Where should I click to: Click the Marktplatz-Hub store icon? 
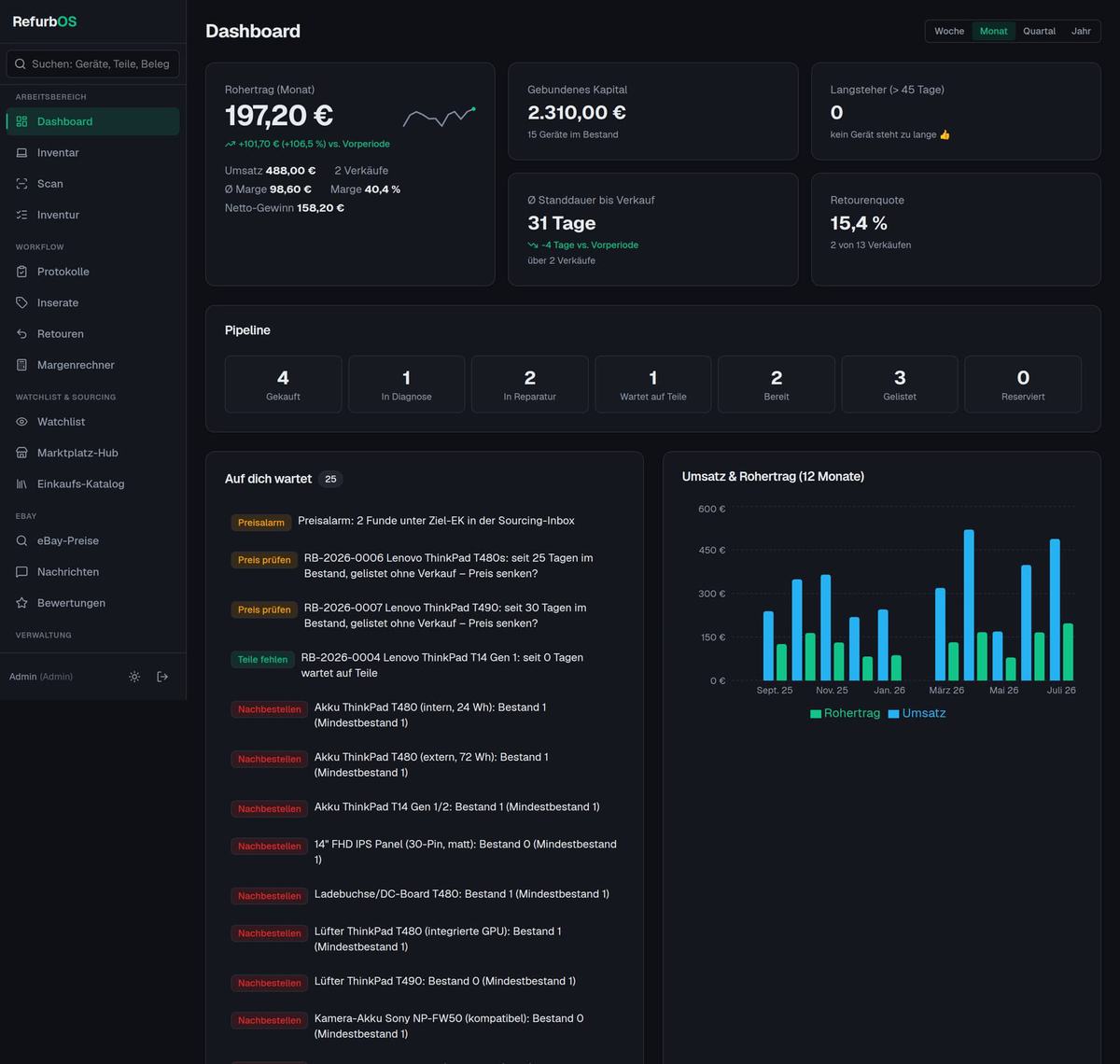point(22,453)
